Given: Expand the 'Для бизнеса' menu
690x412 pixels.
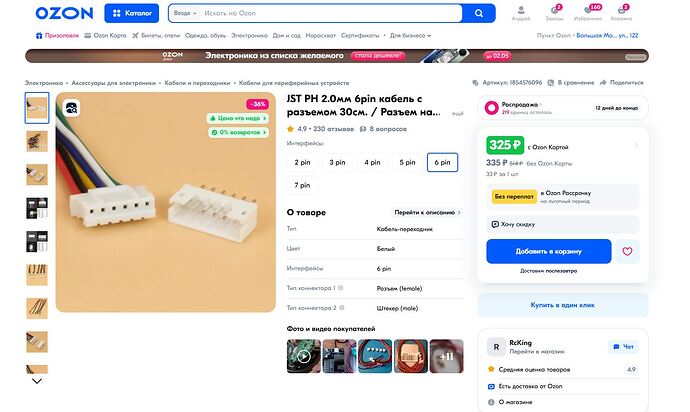Looking at the screenshot, I should coord(410,36).
